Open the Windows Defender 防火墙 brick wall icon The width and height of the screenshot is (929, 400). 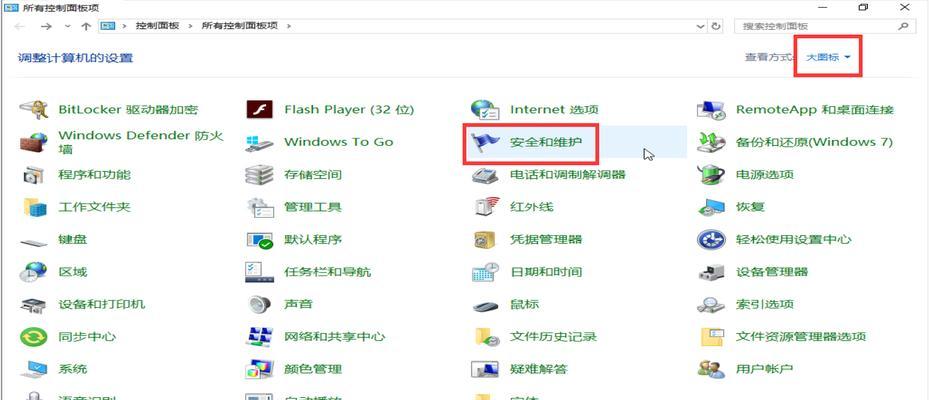[34, 142]
